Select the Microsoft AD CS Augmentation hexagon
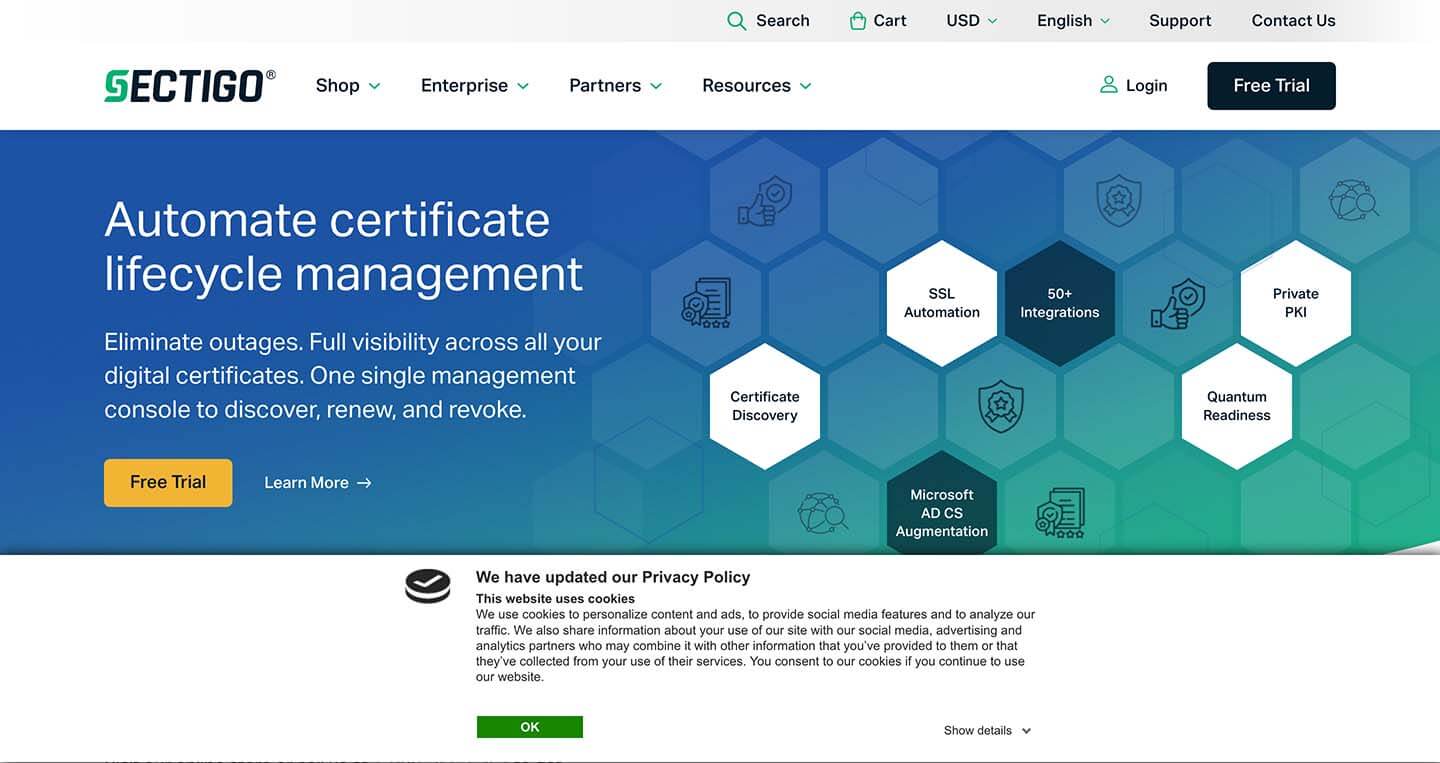This screenshot has height=763, width=1440. point(942,505)
